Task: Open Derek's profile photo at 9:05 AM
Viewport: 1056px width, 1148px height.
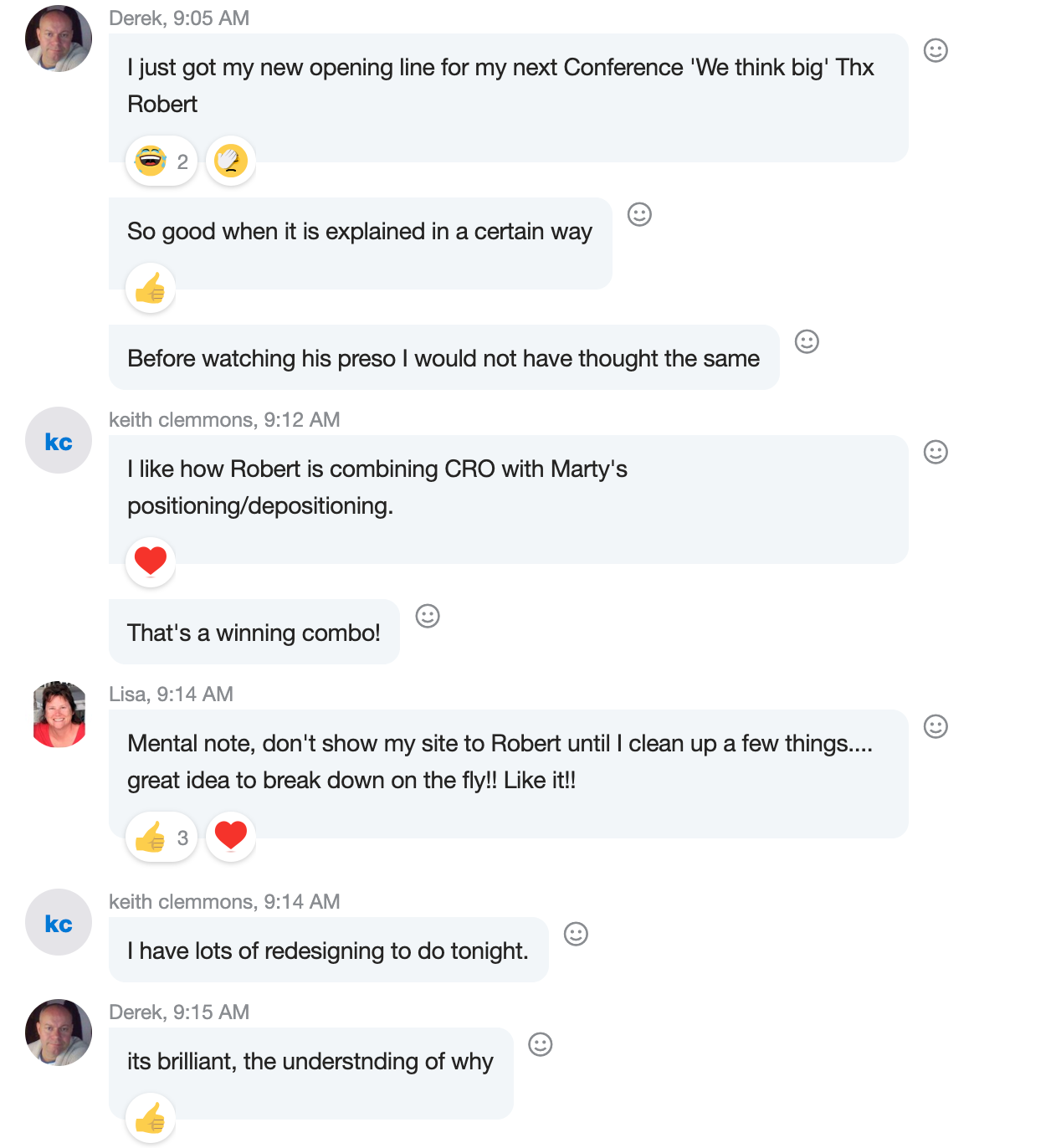Action: (59, 39)
